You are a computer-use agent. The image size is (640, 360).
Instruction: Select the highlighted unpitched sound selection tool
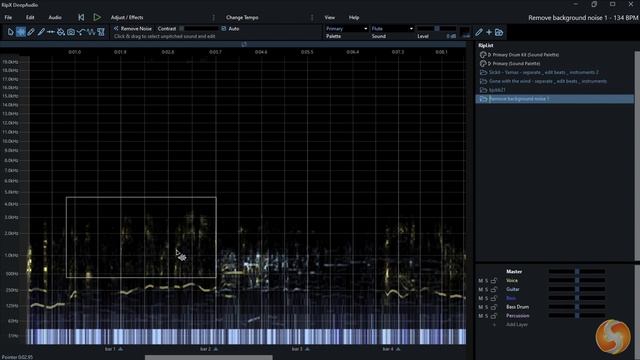click(x=21, y=32)
